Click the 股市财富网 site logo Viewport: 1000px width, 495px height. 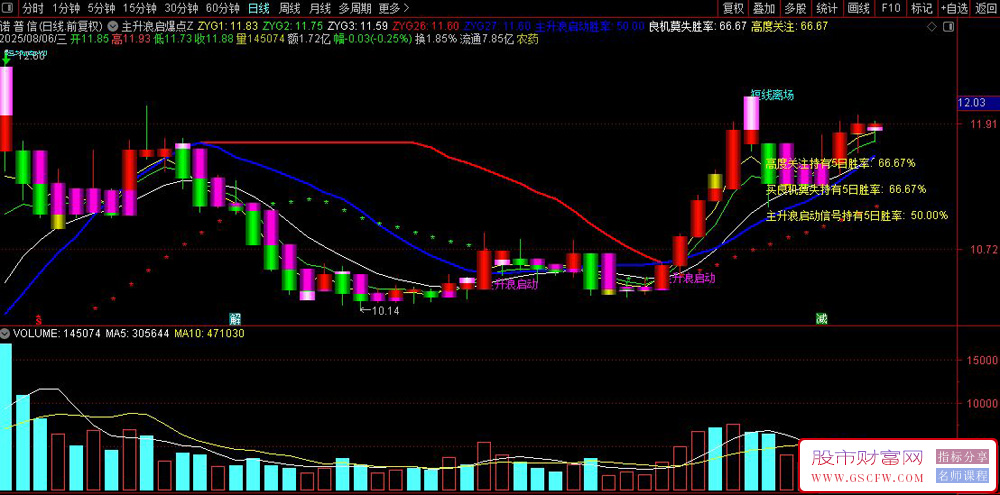867,457
